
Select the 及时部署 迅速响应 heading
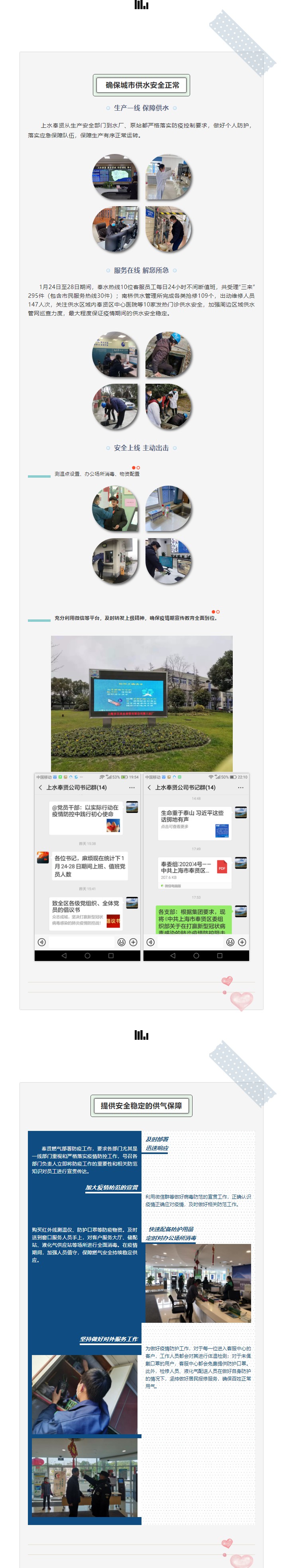157,1143
